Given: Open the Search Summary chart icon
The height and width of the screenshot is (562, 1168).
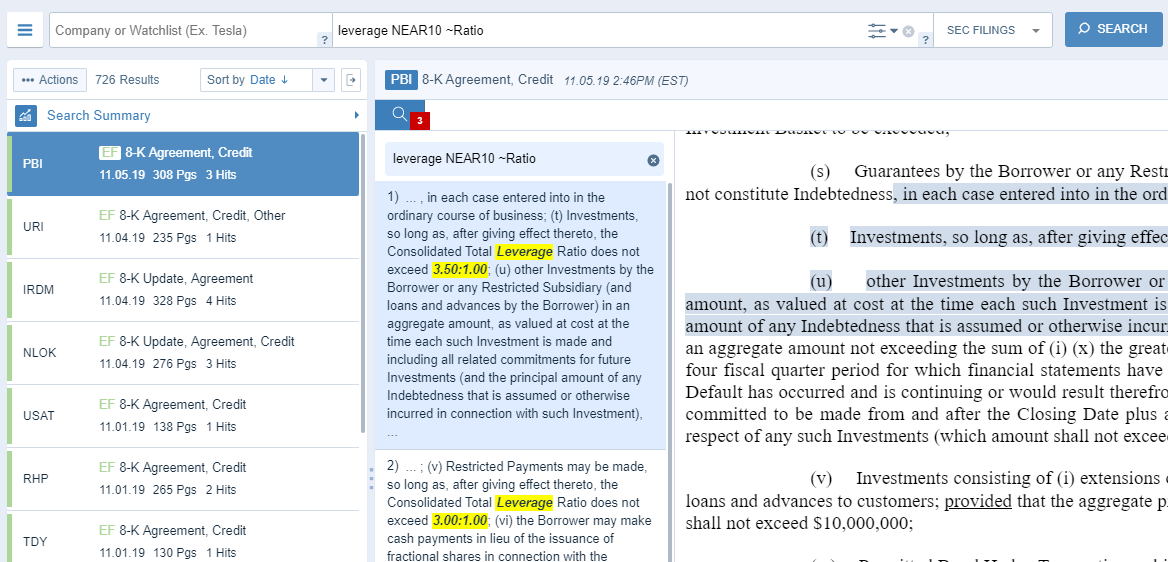Looking at the screenshot, I should pyautogui.click(x=26, y=116).
